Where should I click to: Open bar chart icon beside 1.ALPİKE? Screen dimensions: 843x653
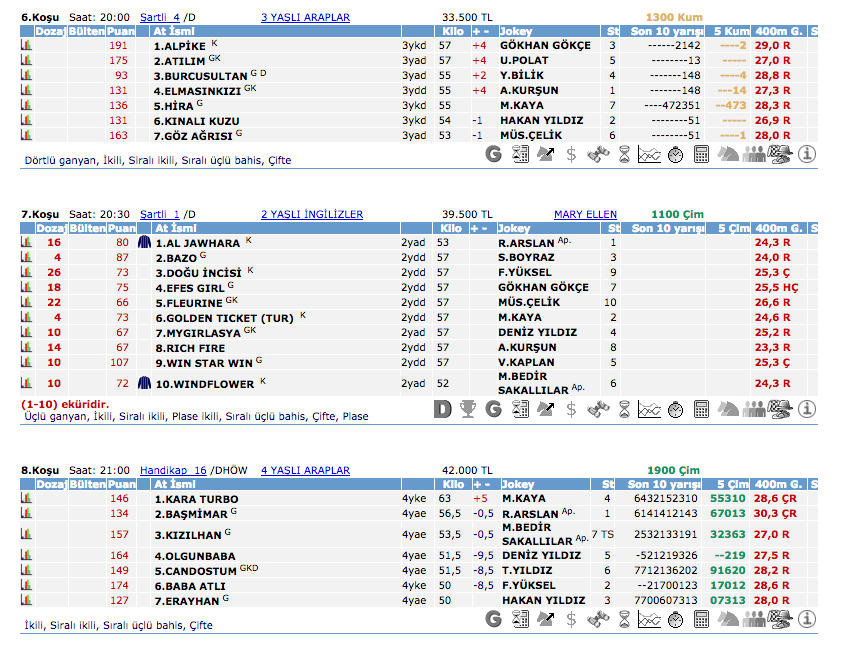pyautogui.click(x=26, y=46)
